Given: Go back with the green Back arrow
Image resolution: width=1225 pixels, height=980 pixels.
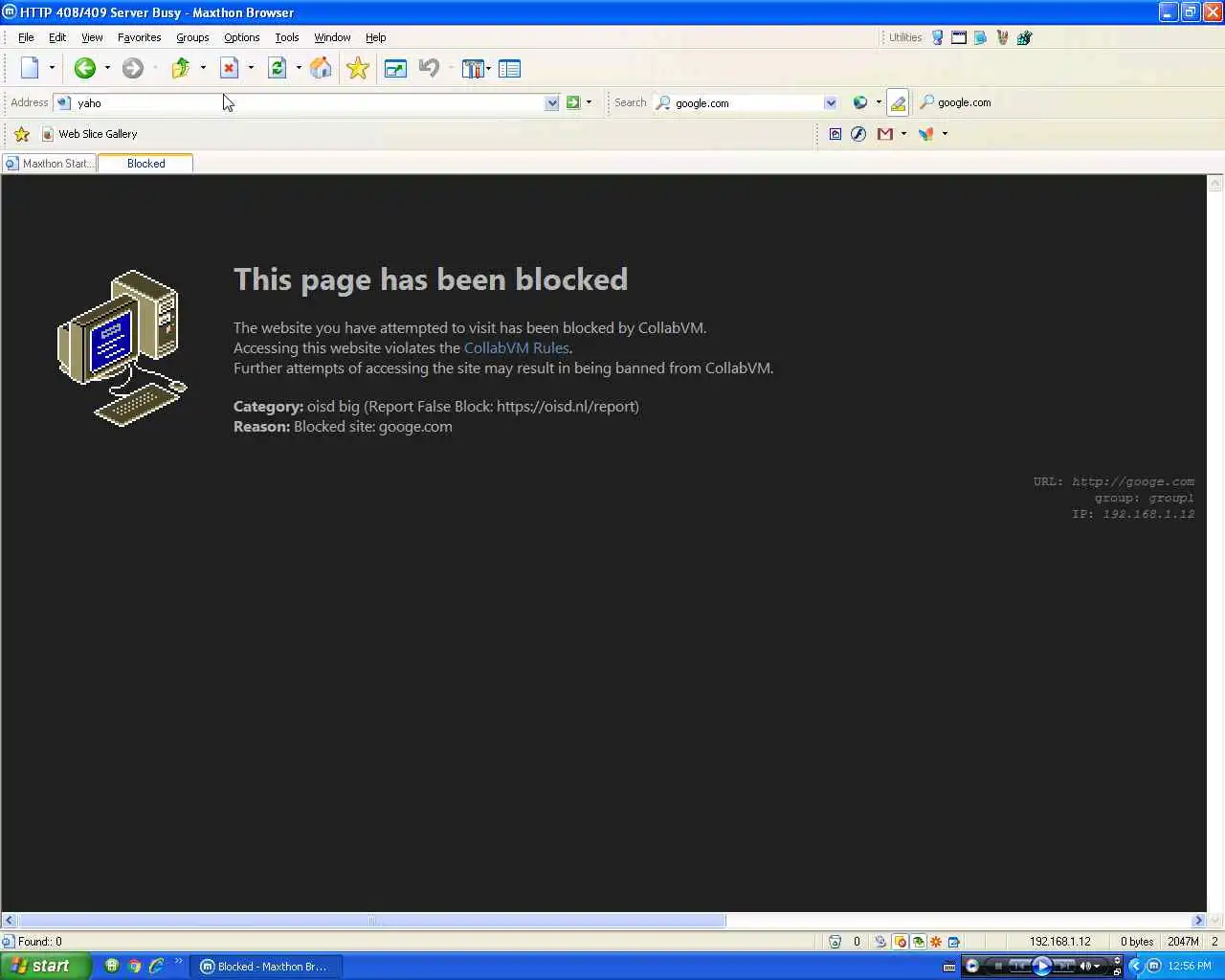Looking at the screenshot, I should tap(85, 68).
